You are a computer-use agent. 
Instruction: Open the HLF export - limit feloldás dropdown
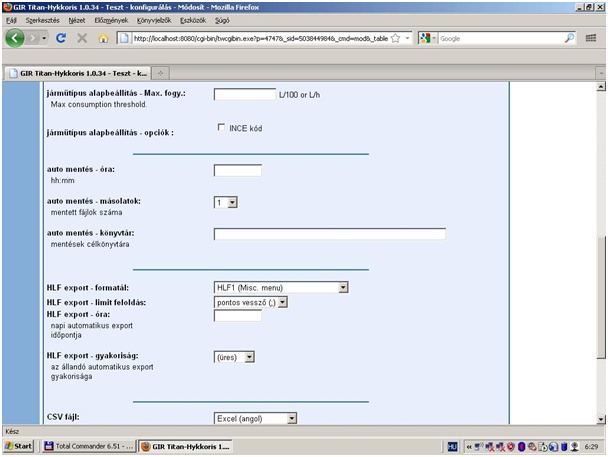pyautogui.click(x=250, y=302)
